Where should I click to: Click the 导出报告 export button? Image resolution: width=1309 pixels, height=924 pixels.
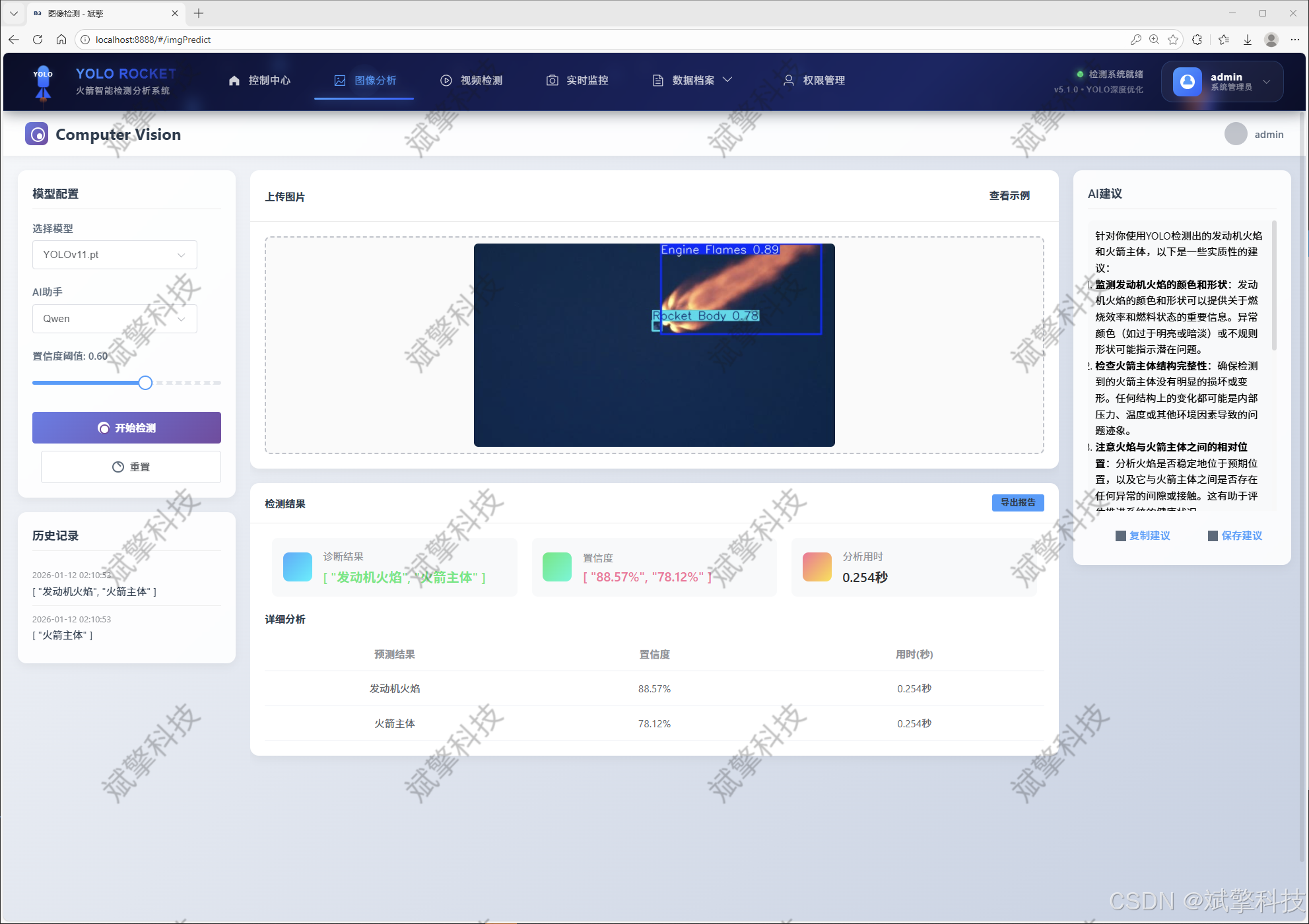click(1017, 503)
